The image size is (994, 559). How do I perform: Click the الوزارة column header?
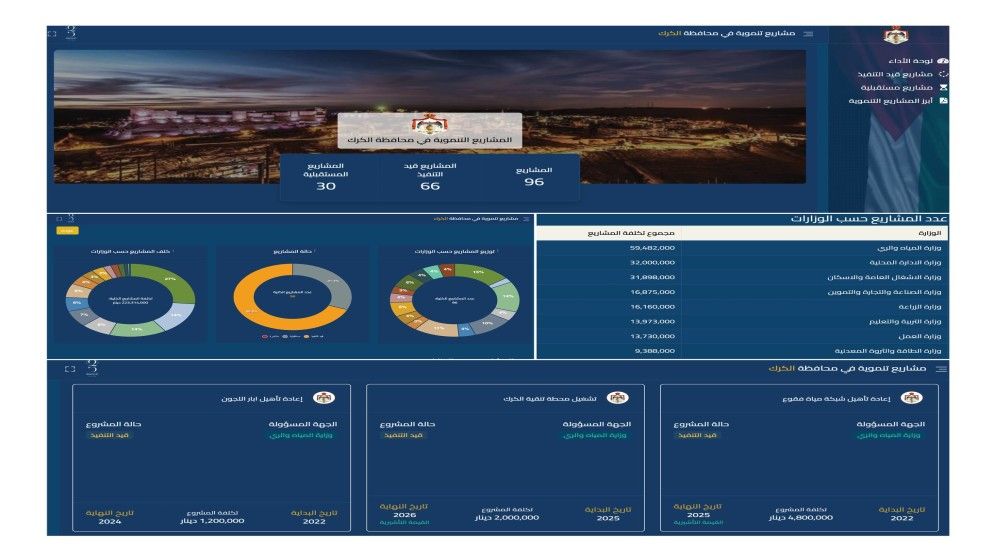click(930, 233)
